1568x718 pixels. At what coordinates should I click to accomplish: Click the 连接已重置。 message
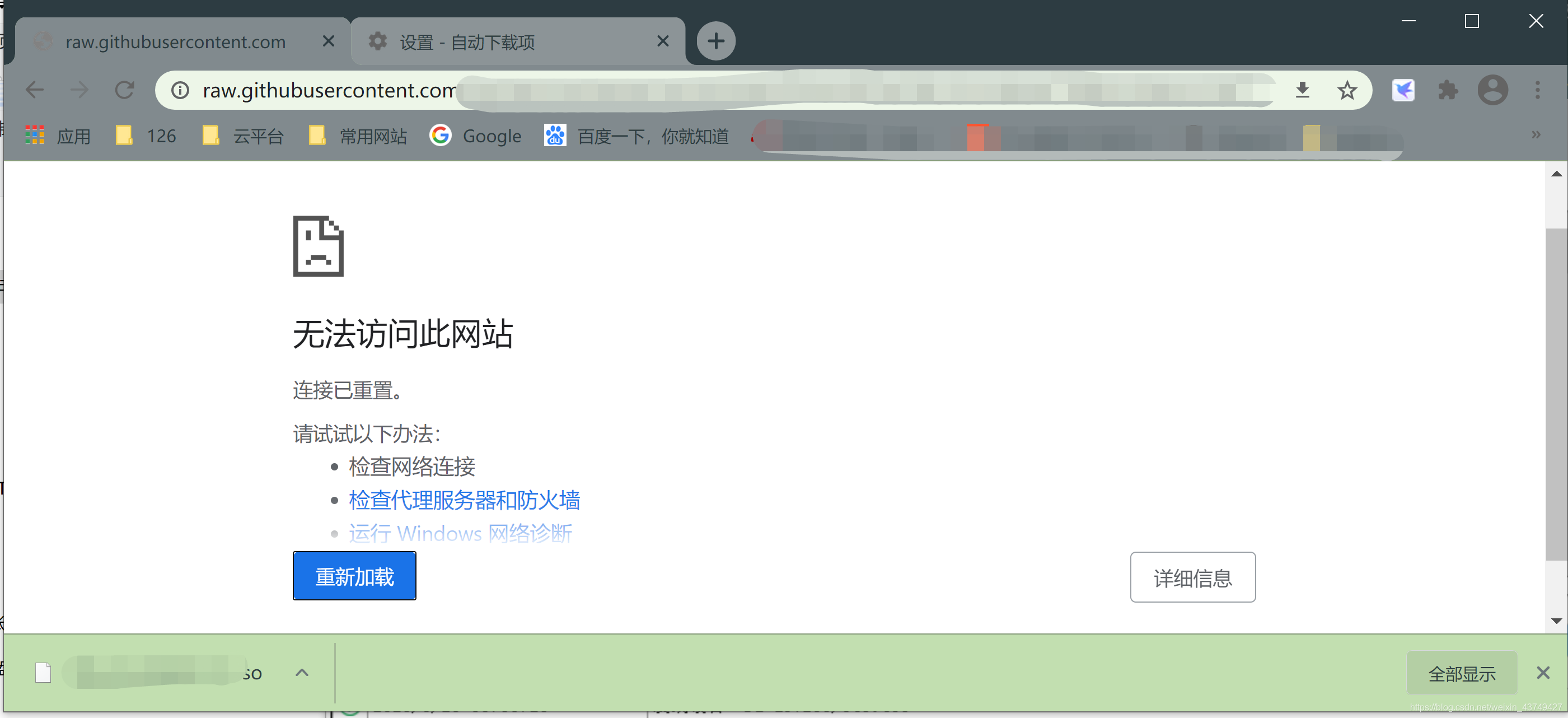click(x=348, y=390)
